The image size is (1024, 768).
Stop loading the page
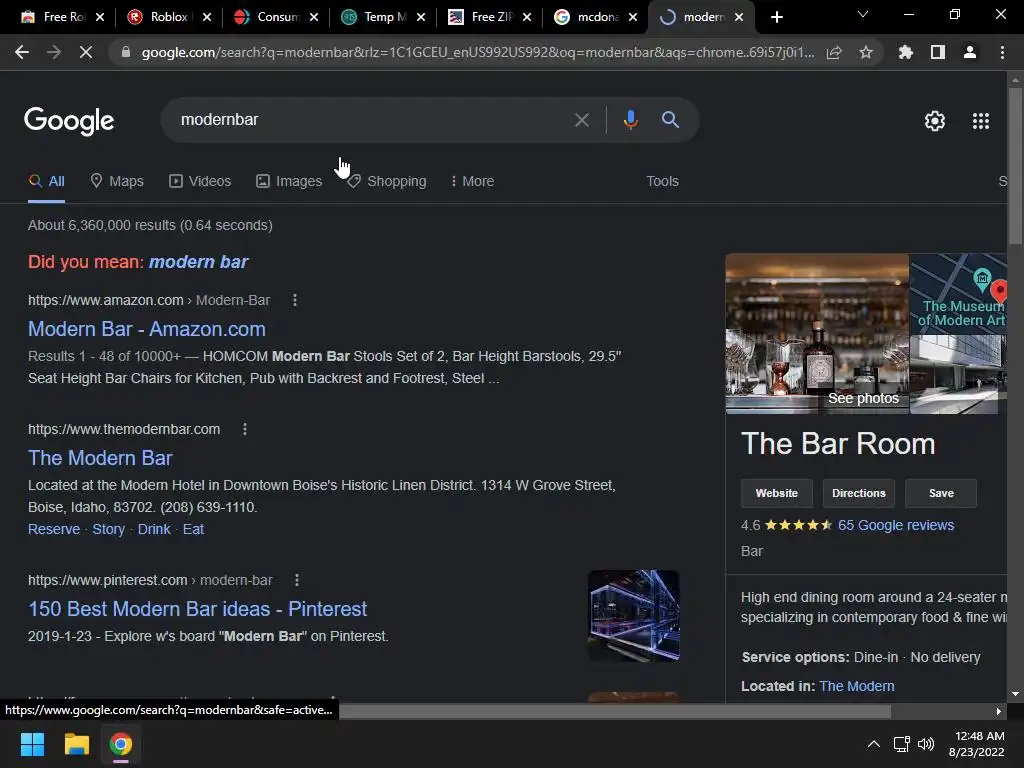[86, 52]
